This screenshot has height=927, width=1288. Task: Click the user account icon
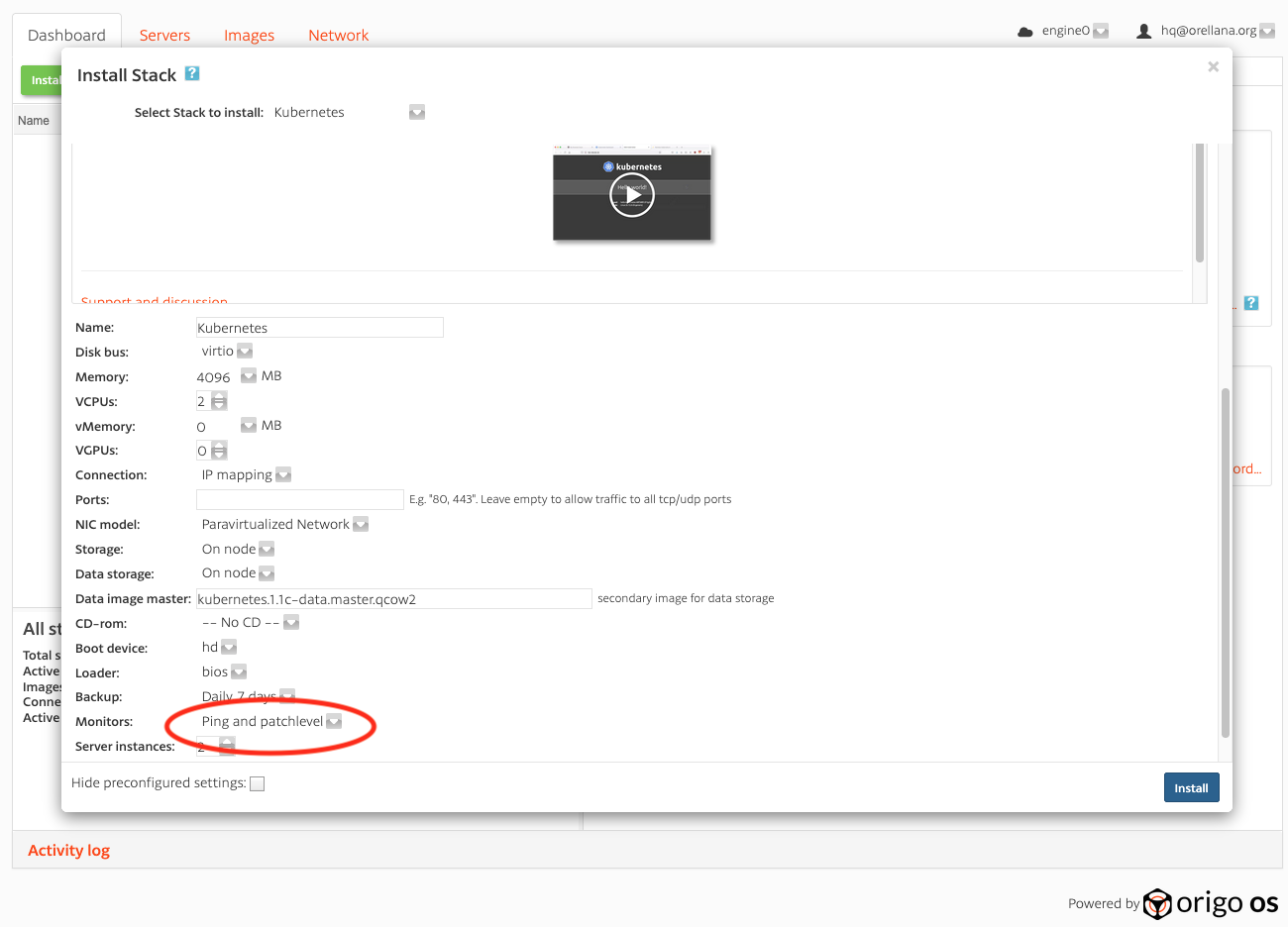click(1143, 32)
